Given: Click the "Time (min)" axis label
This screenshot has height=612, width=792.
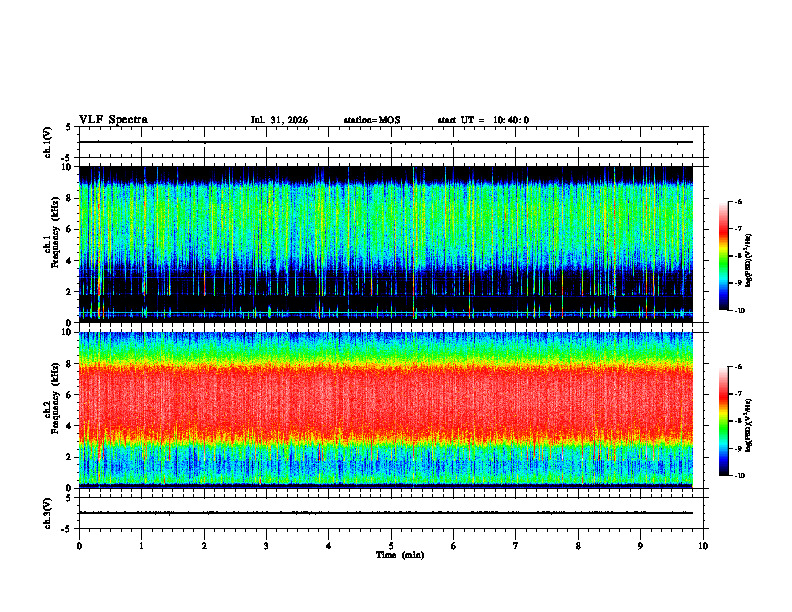Looking at the screenshot, I should (400, 555).
